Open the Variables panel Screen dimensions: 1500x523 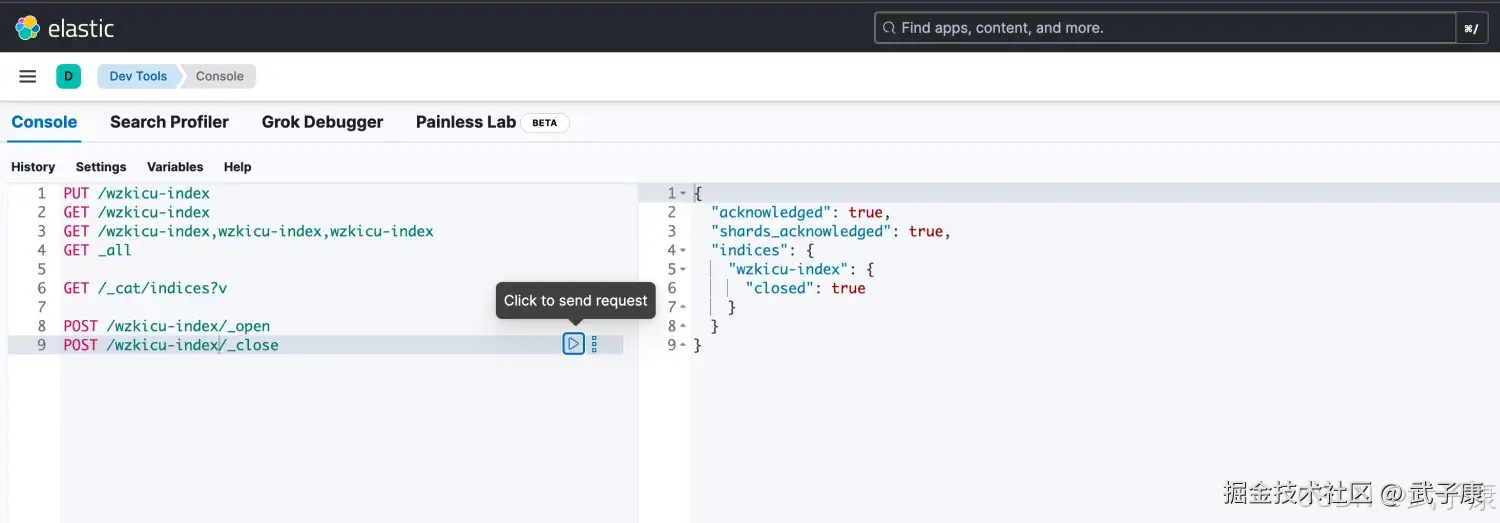point(175,167)
